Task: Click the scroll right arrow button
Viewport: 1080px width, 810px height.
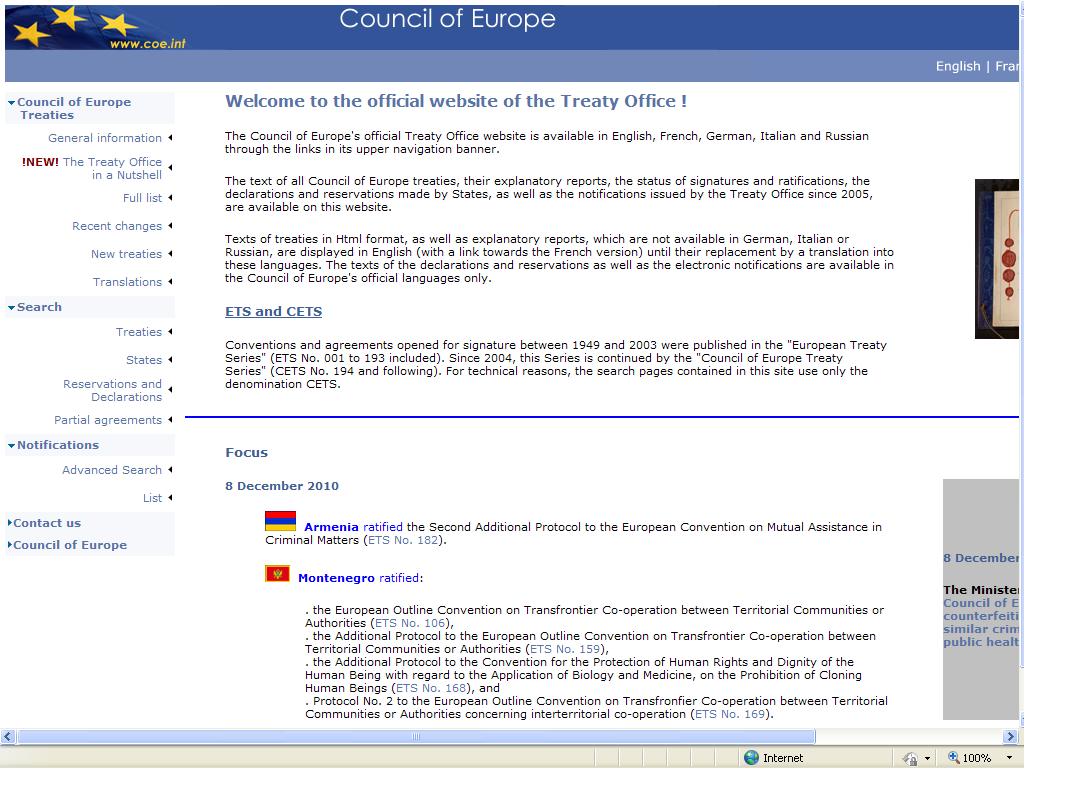Action: pyautogui.click(x=1010, y=737)
